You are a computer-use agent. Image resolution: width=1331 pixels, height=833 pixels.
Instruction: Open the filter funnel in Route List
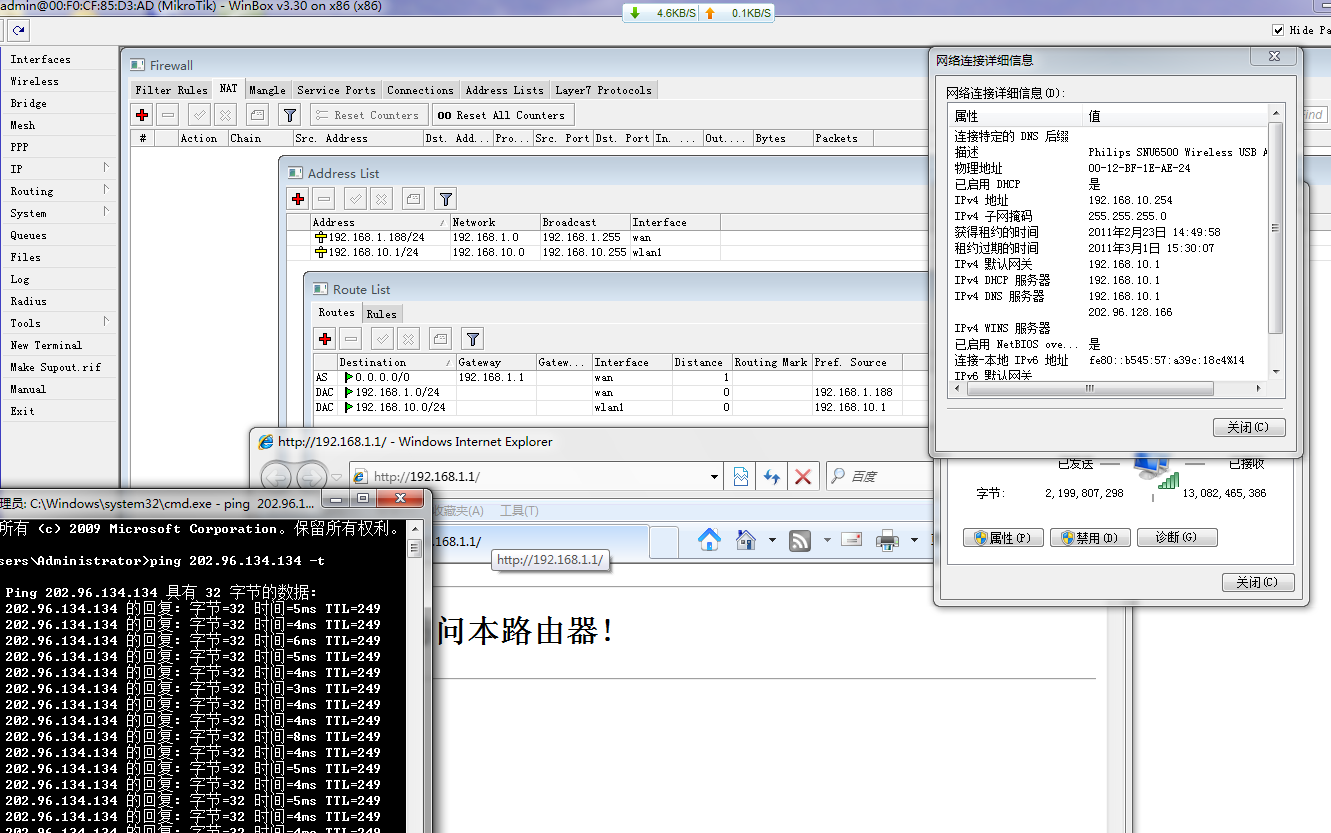pos(473,339)
